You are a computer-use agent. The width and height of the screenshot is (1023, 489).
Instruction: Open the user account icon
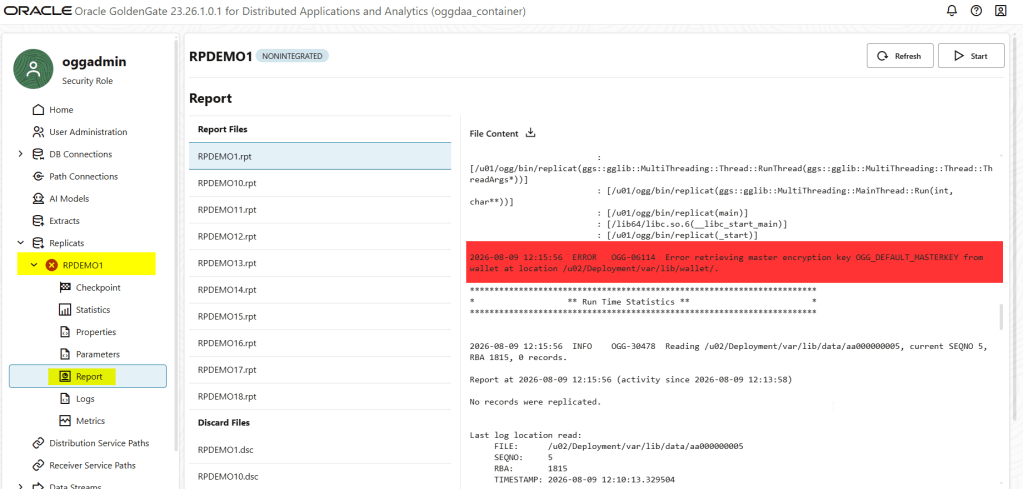point(1001,10)
